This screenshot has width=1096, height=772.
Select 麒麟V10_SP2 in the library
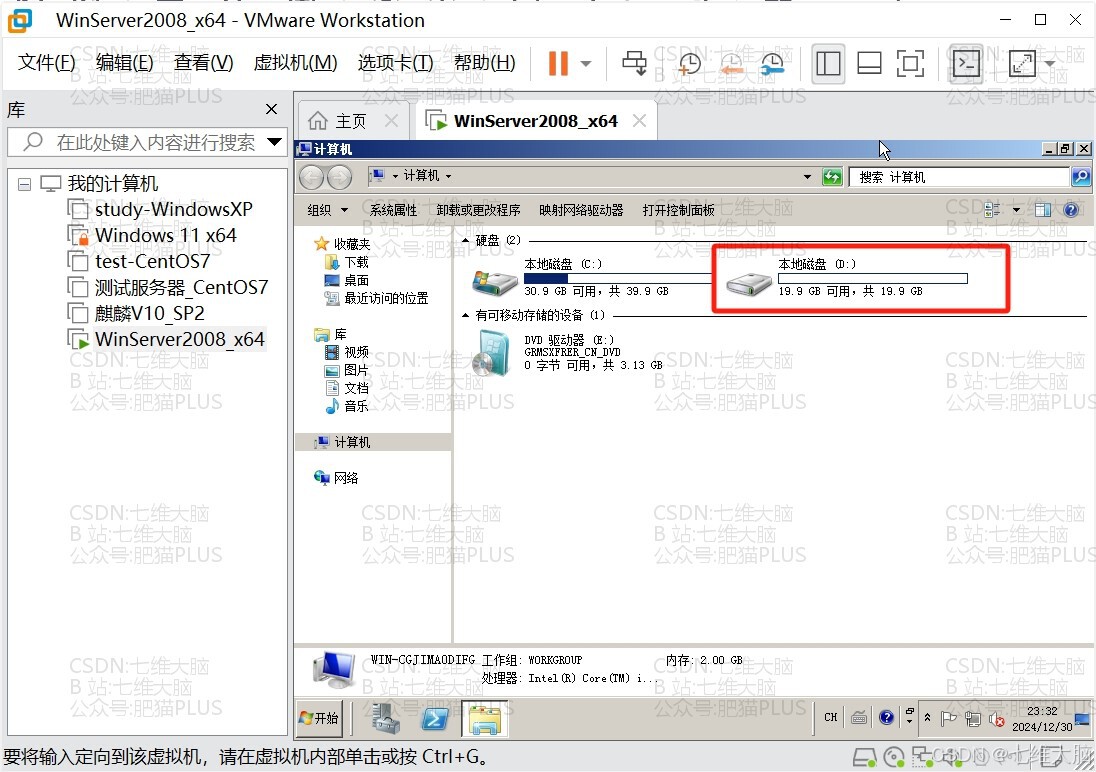click(150, 313)
